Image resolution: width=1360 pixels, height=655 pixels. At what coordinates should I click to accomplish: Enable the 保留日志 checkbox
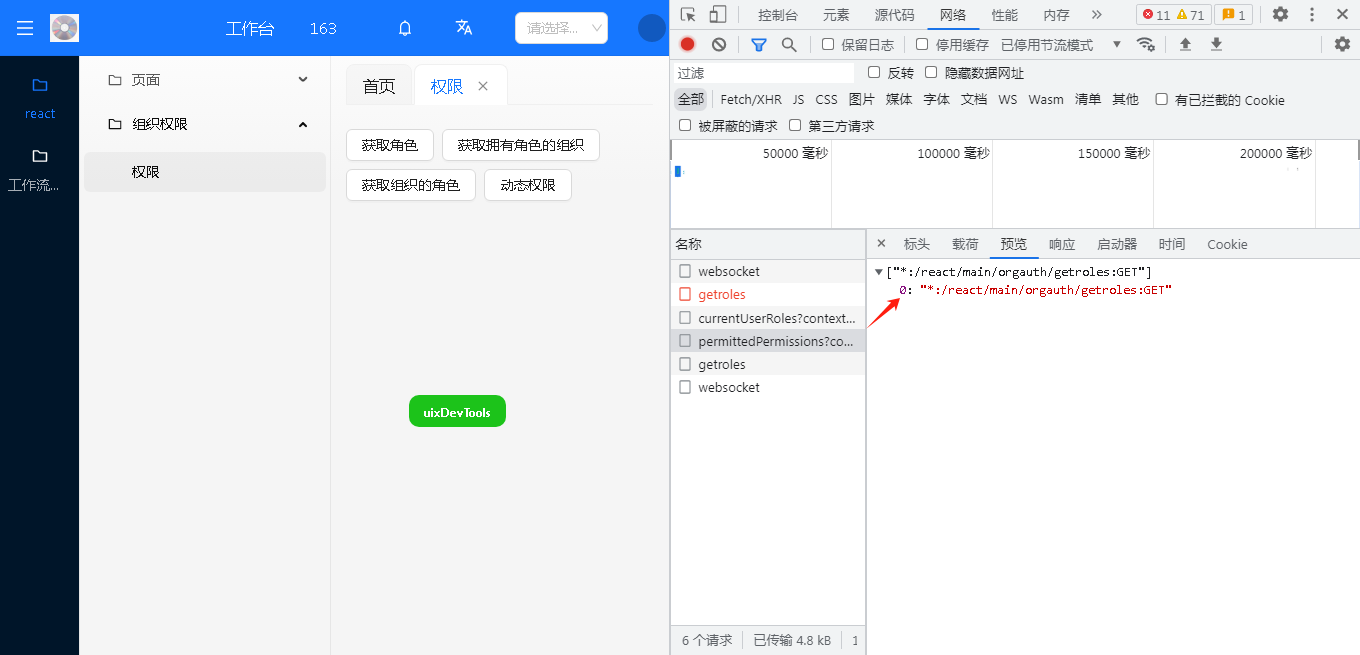(828, 44)
